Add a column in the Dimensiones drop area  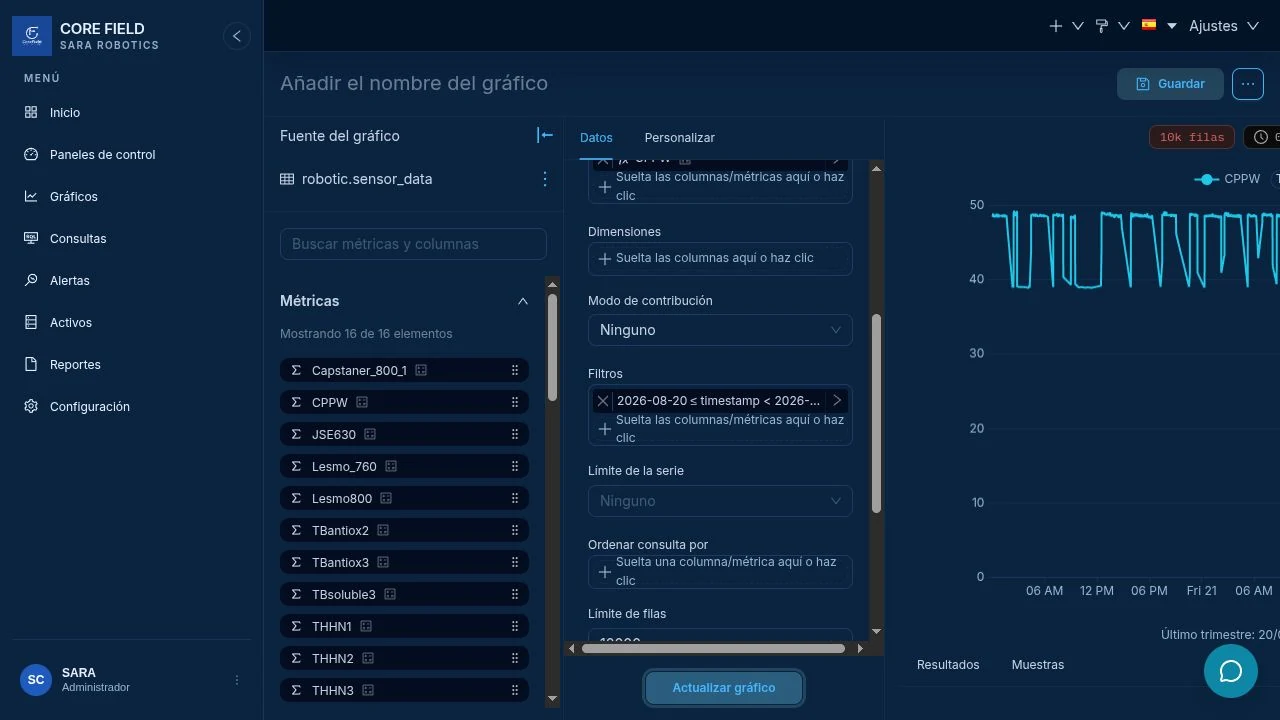(720, 258)
